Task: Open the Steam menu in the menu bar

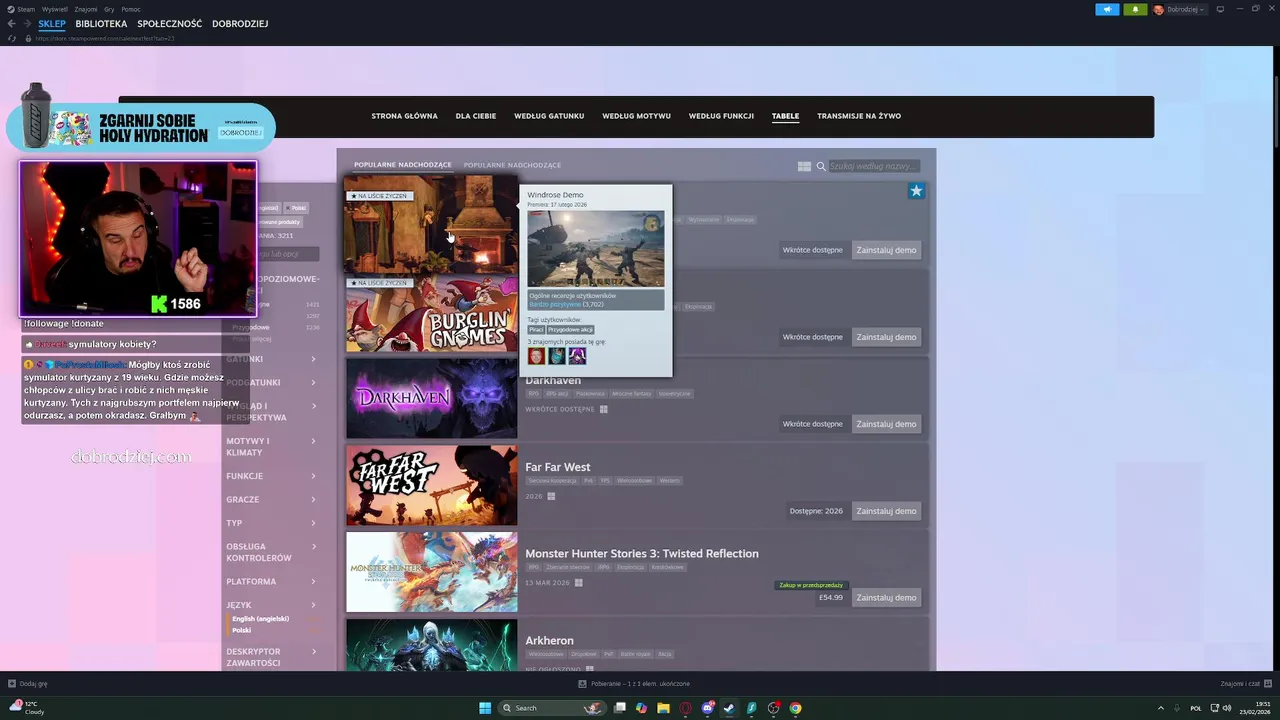Action: click(26, 9)
